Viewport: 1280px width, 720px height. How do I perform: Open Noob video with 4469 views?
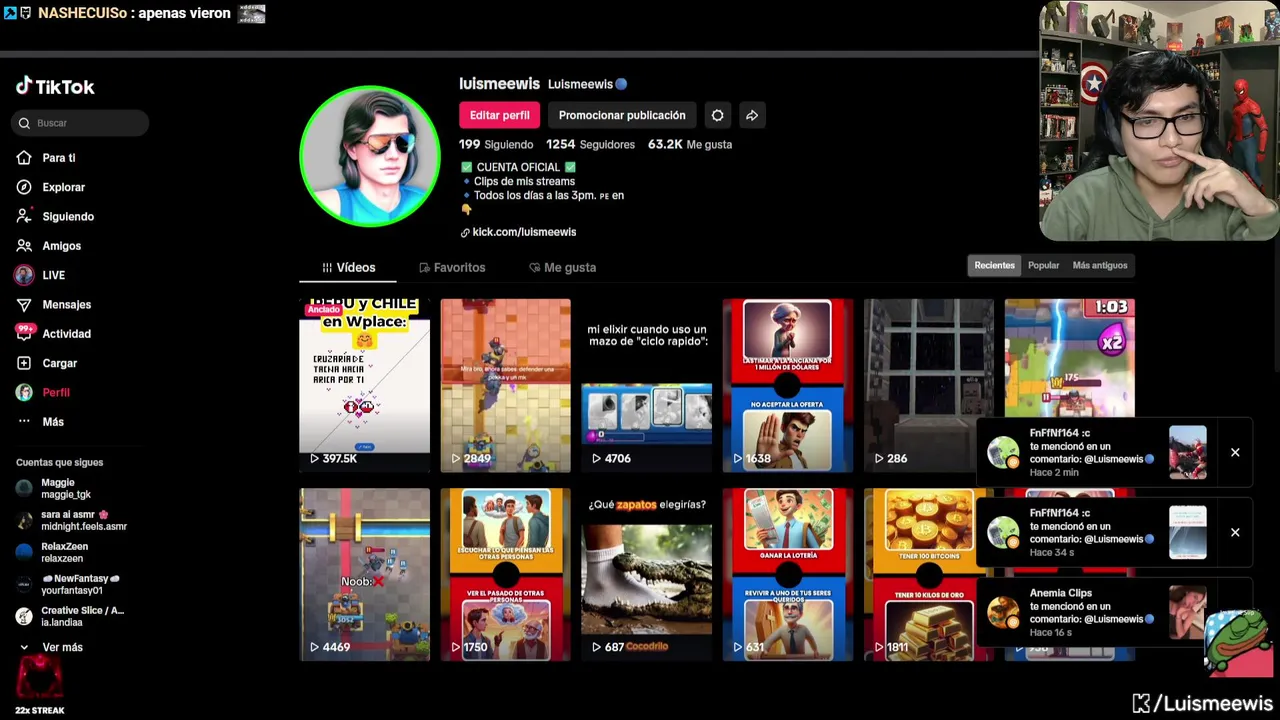pyautogui.click(x=364, y=574)
